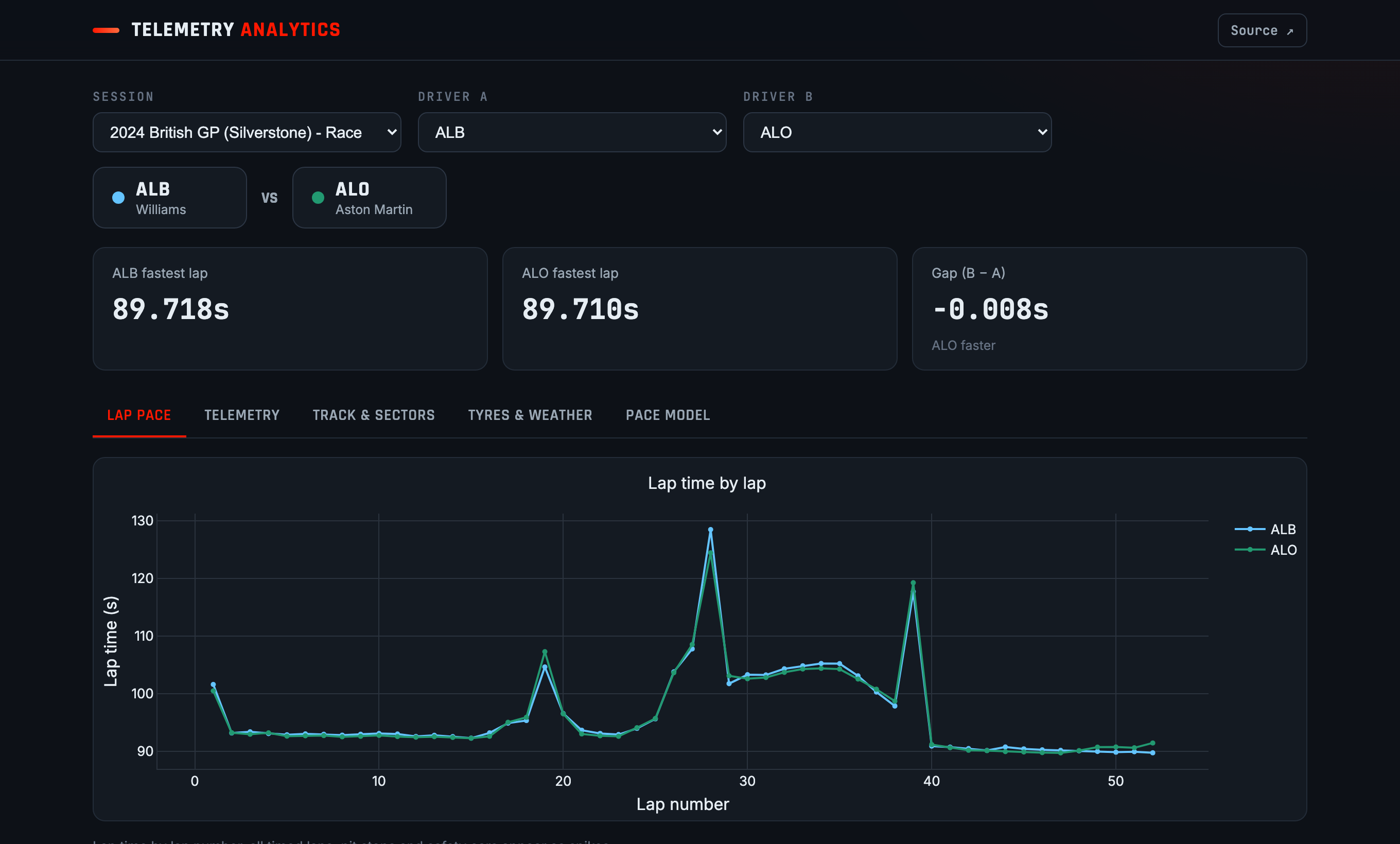The image size is (1400, 844).
Task: Open the Driver A dropdown showing ALB
Action: (x=572, y=132)
